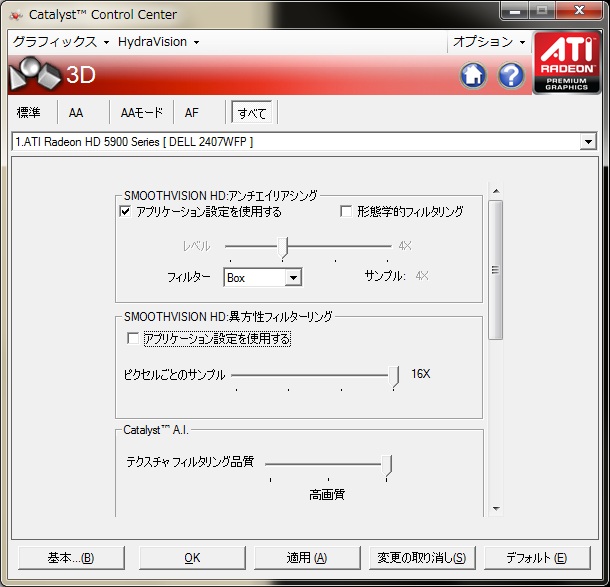Click the 高画質 quality label
Viewport: 610px width, 587px height.
pyautogui.click(x=327, y=494)
